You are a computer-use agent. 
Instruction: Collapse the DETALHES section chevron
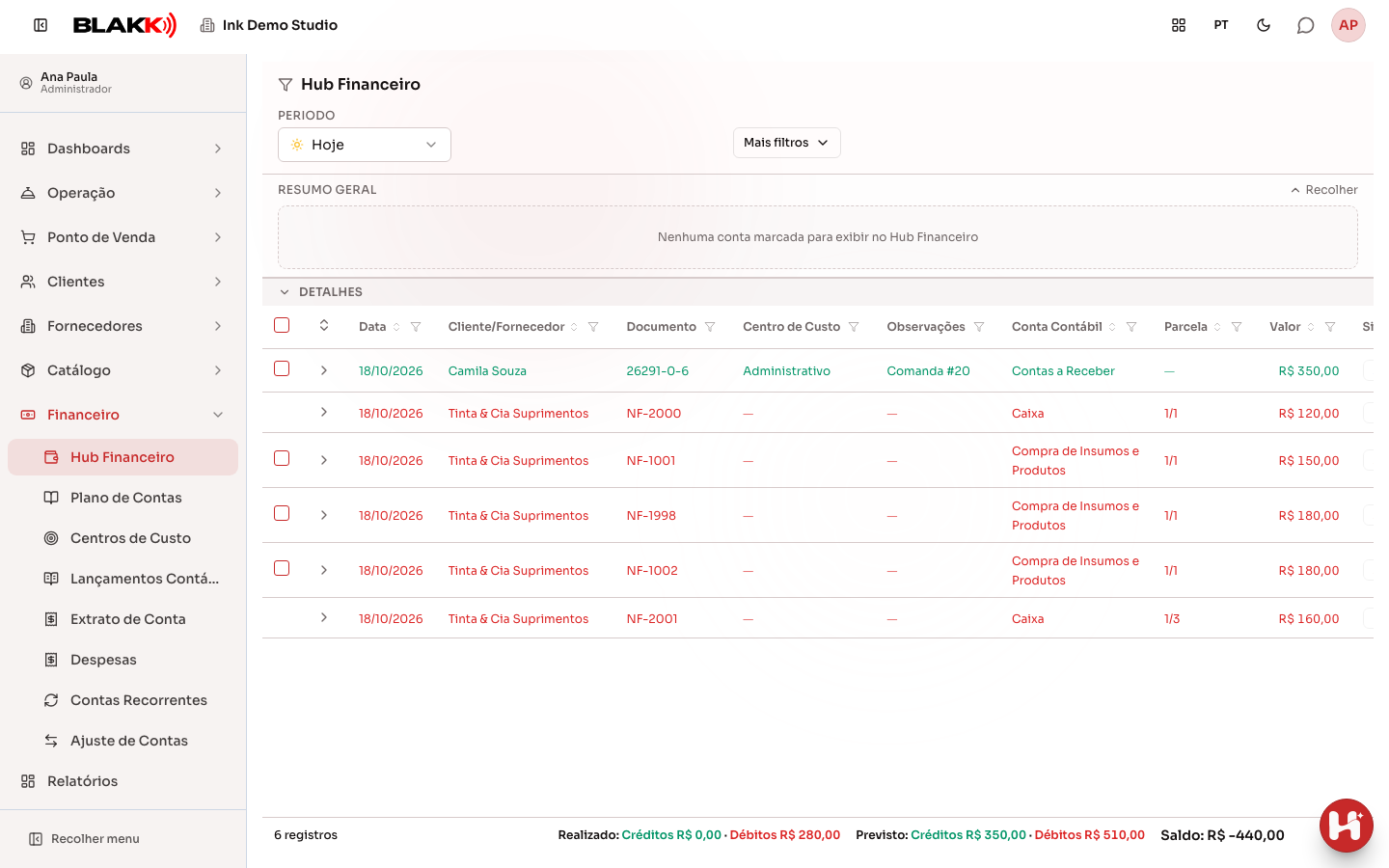coord(285,292)
